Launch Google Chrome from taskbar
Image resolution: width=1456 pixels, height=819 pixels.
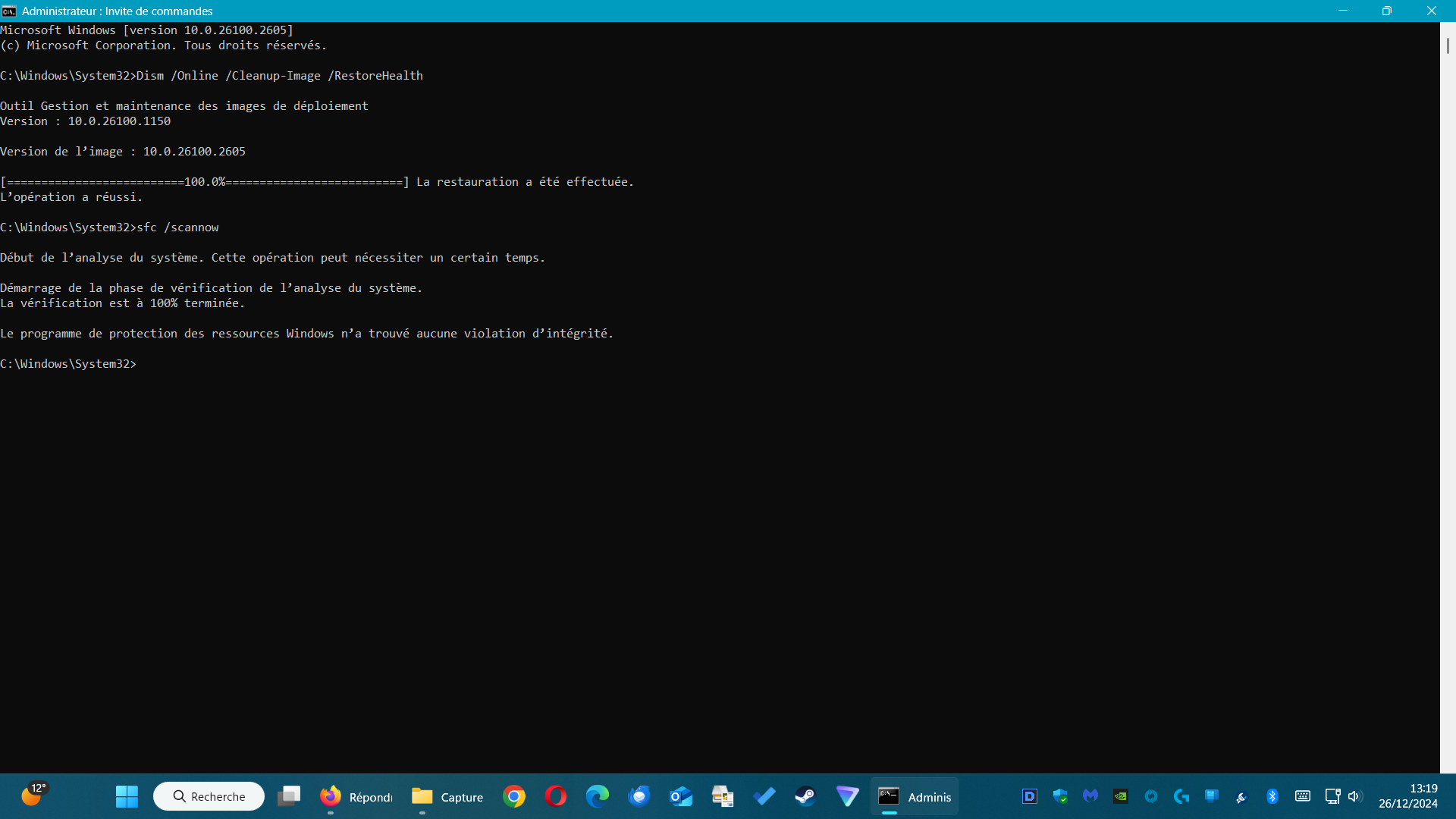(x=514, y=796)
